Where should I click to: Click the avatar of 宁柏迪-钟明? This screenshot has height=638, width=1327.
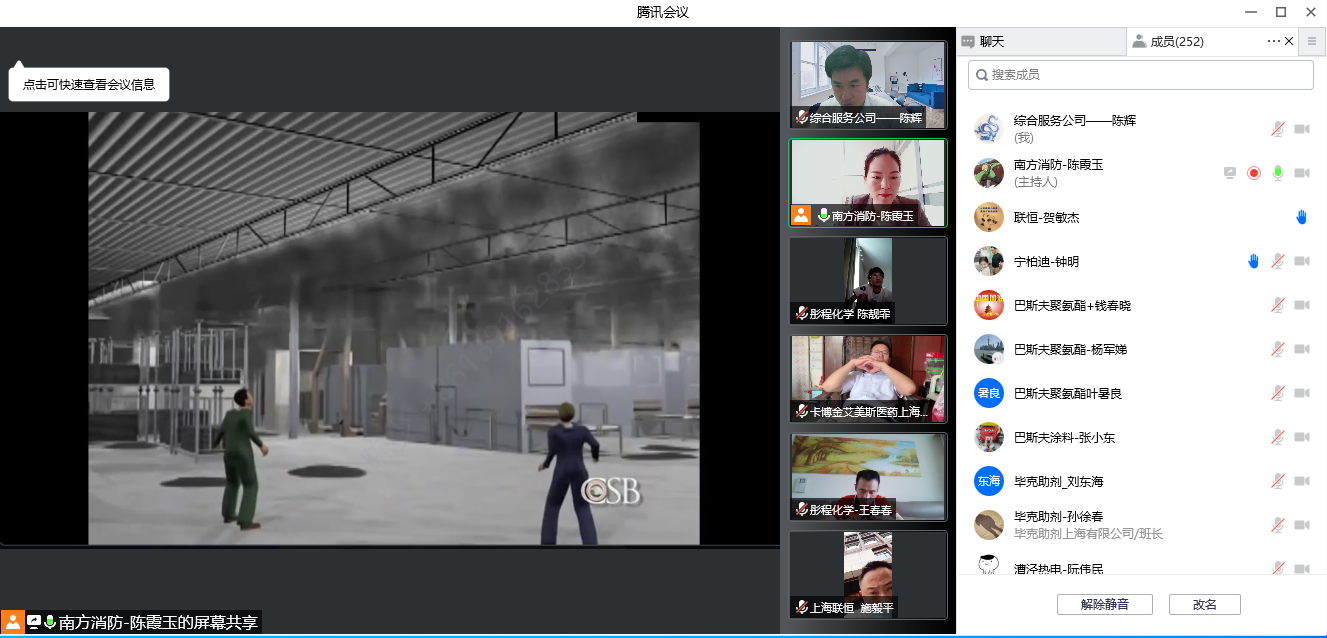point(989,261)
